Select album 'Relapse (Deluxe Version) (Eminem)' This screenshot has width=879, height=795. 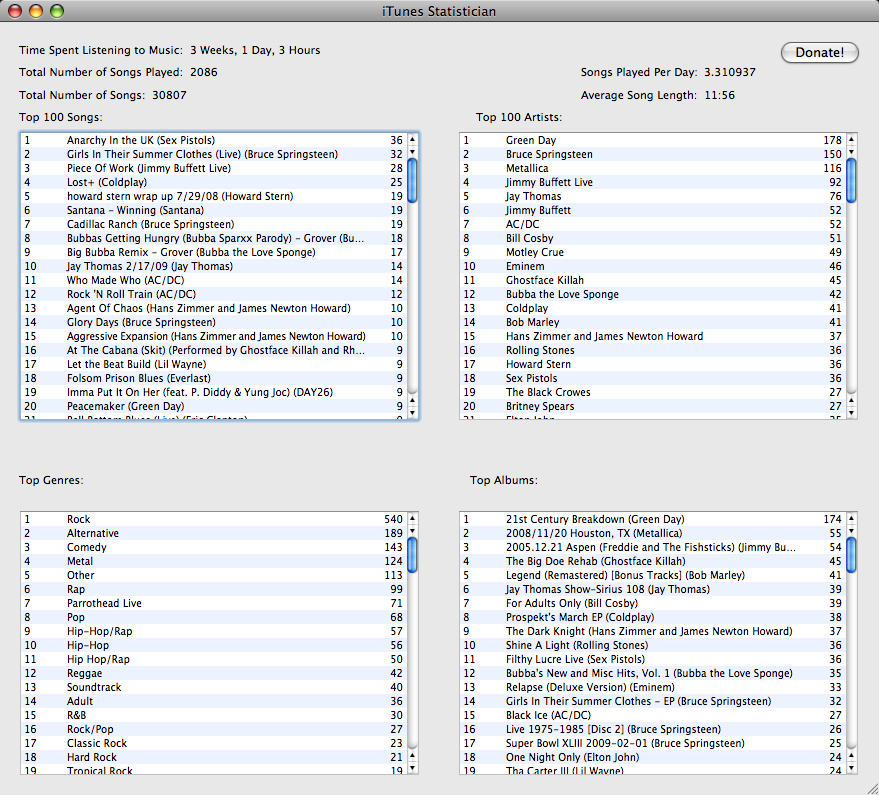pyautogui.click(x=653, y=687)
